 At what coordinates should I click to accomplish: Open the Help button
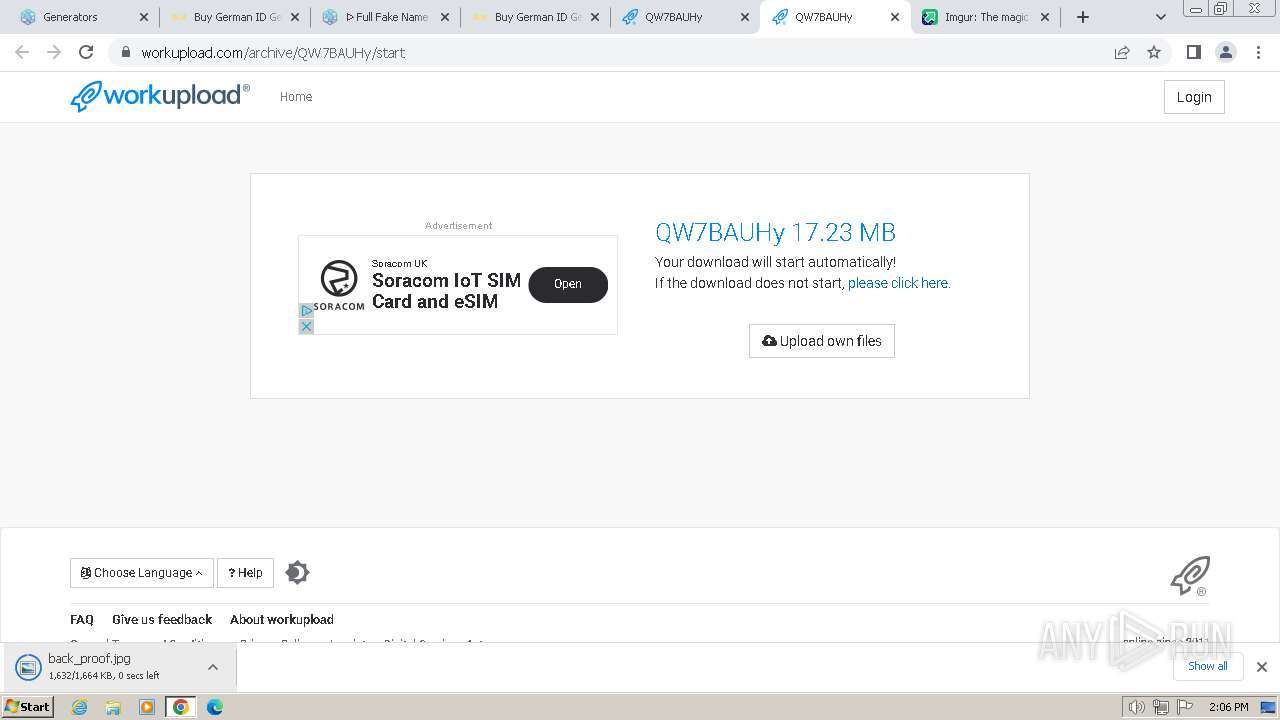[x=245, y=573]
